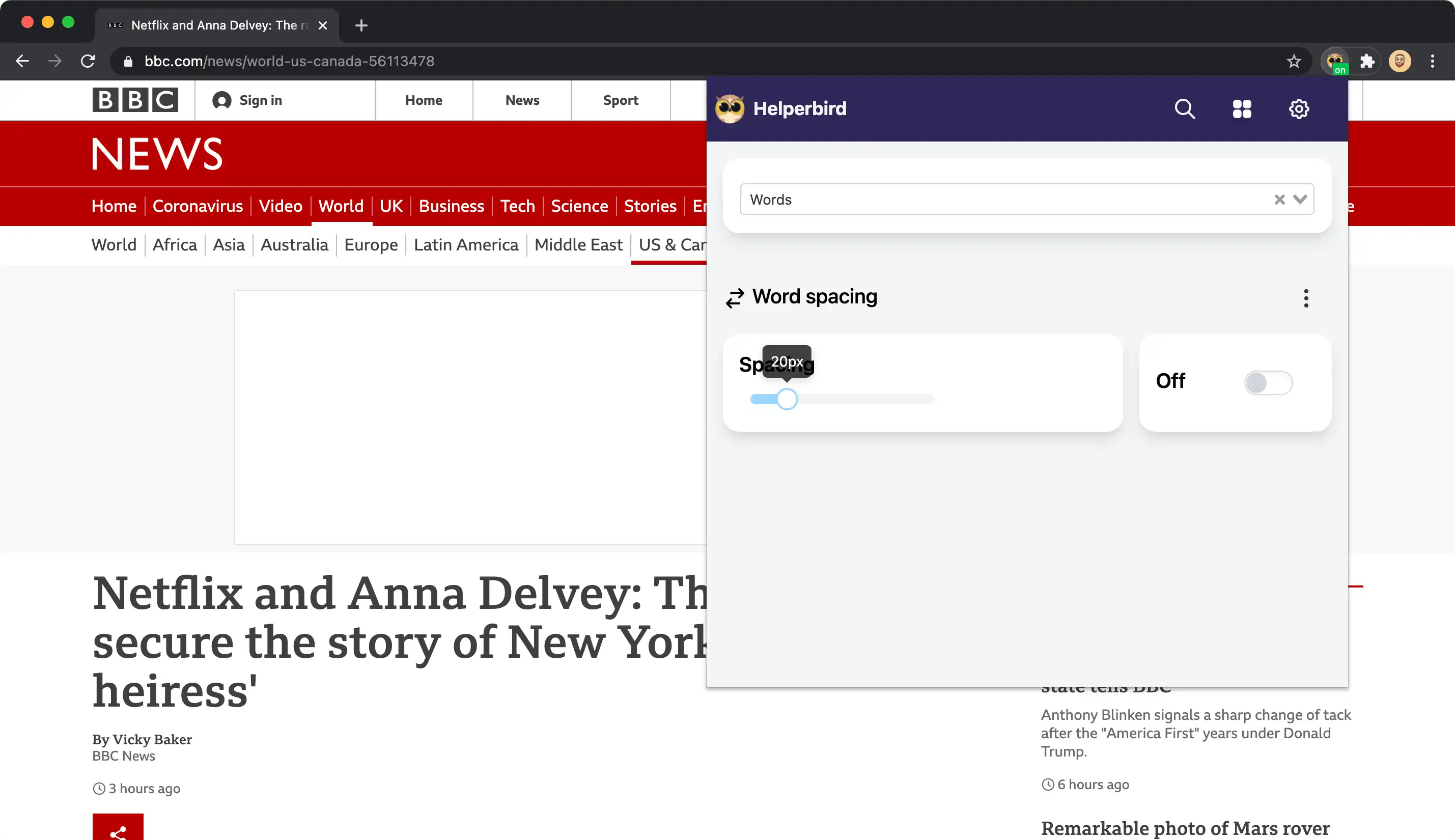The width and height of the screenshot is (1455, 840).
Task: Open Australia sub-section
Action: tap(294, 244)
